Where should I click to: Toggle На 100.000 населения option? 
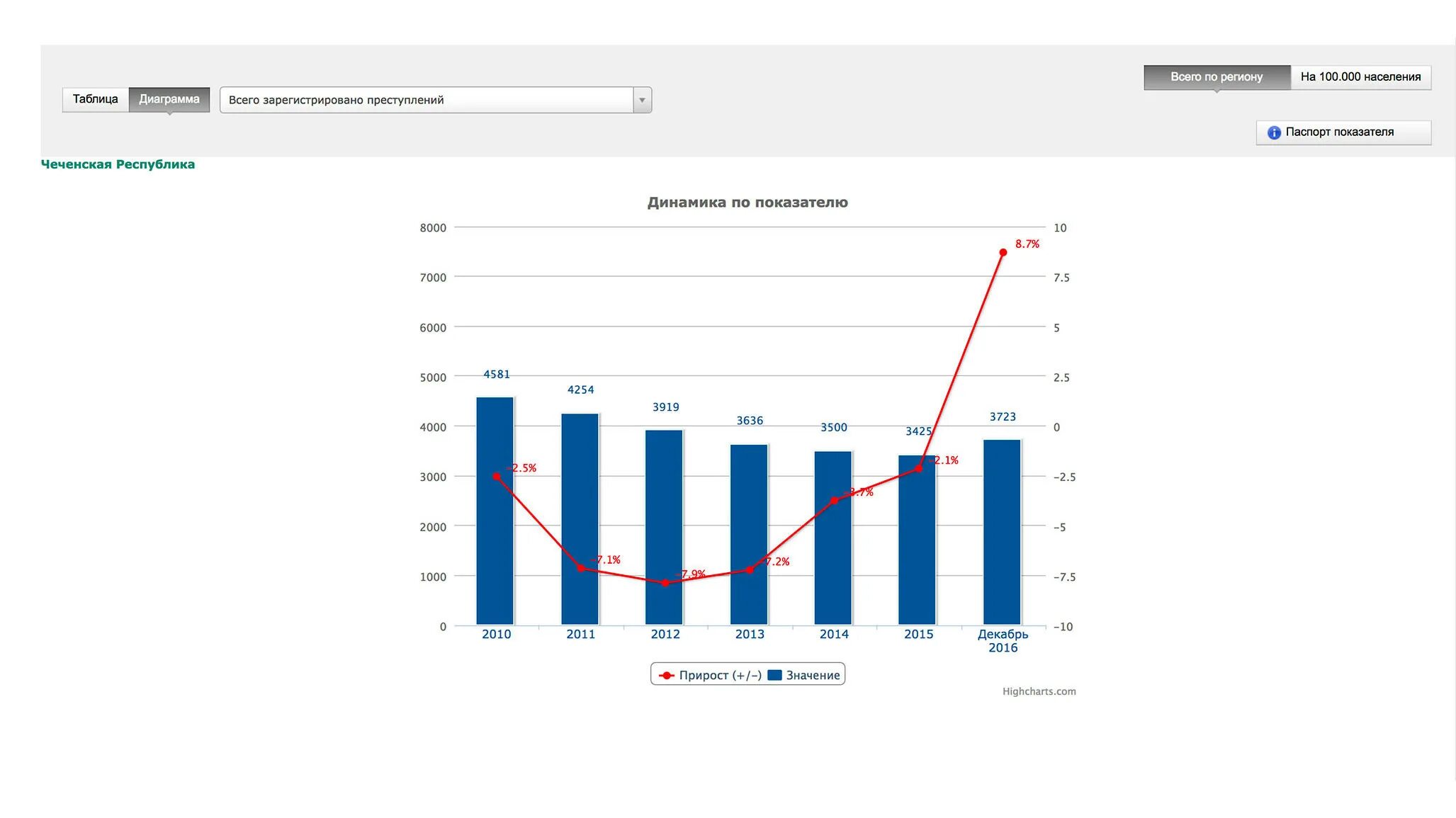1360,77
